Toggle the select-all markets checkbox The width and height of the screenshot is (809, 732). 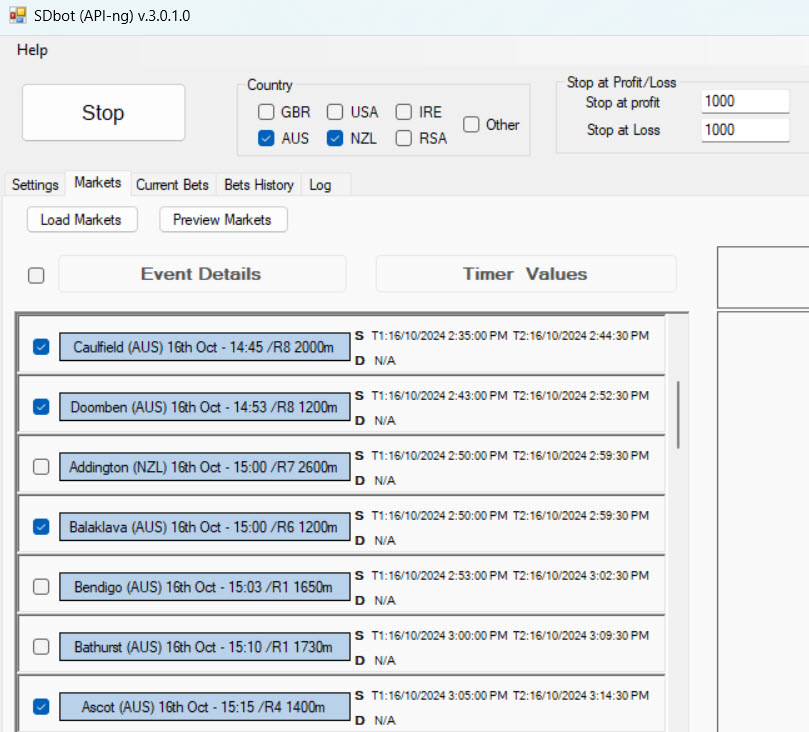[x=36, y=275]
